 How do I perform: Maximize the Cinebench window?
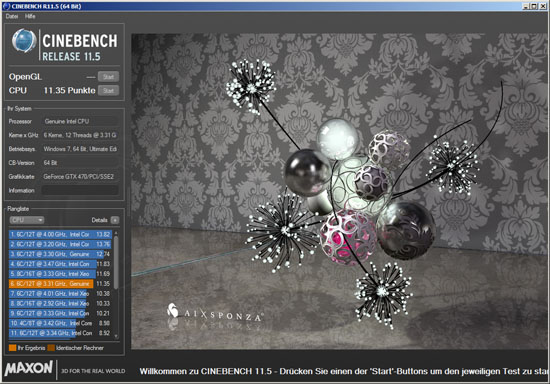(534, 6)
